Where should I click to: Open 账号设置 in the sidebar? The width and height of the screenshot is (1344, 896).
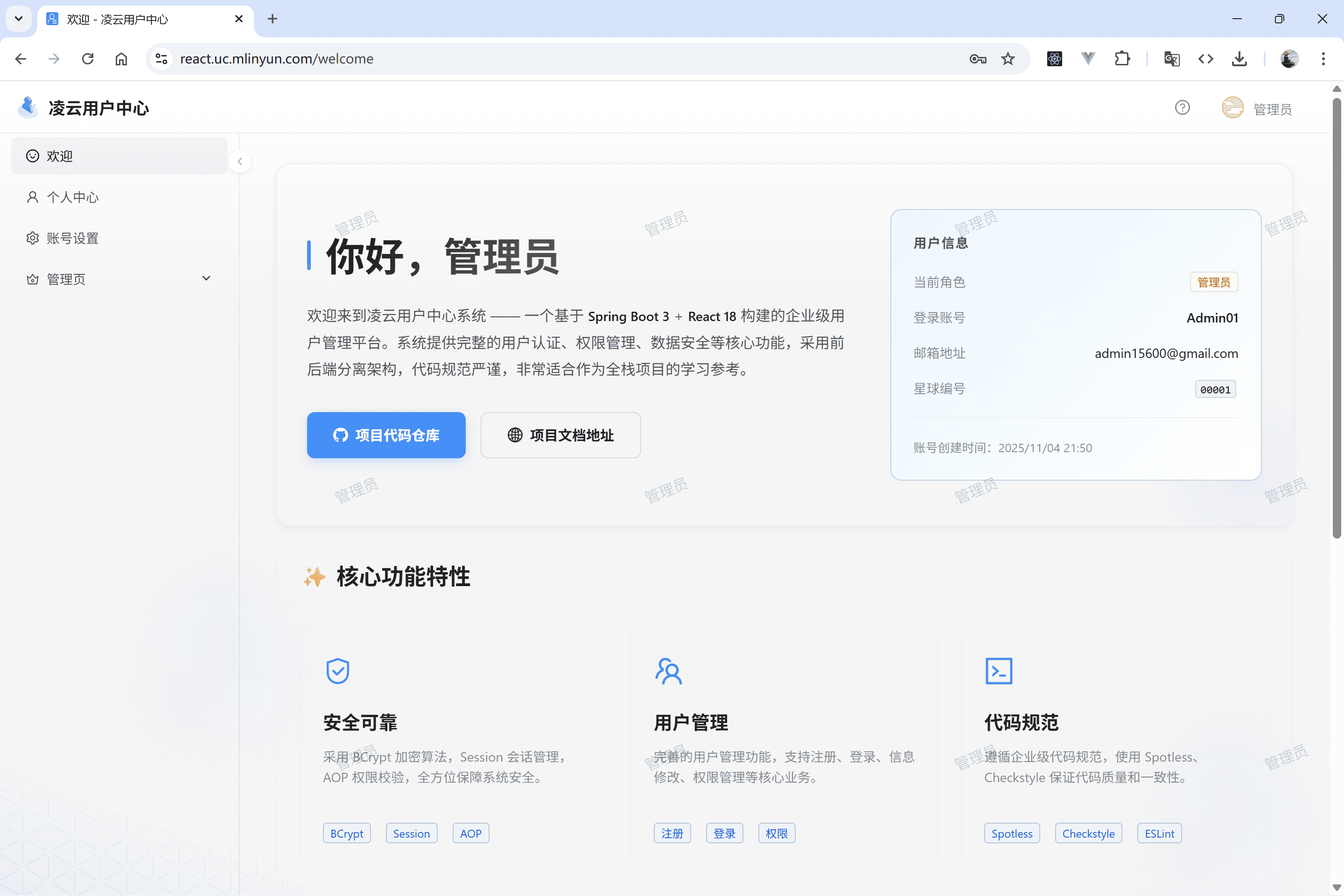(119, 238)
